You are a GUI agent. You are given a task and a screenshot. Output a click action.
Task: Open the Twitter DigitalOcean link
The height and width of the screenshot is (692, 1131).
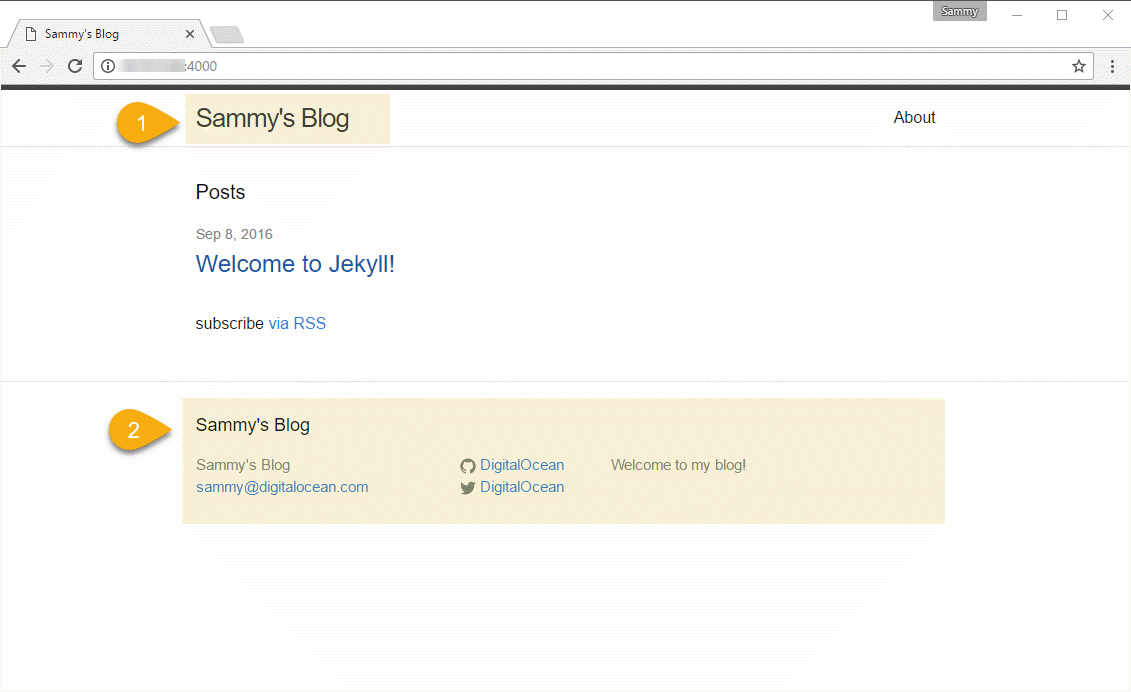522,487
